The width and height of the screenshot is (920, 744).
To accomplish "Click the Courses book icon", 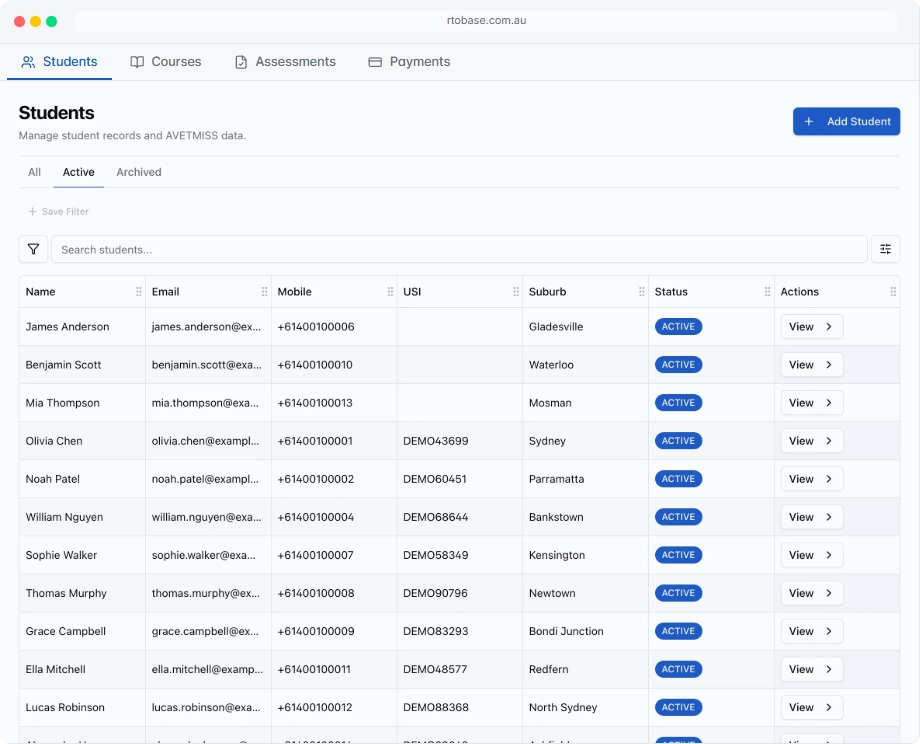I will 137,62.
